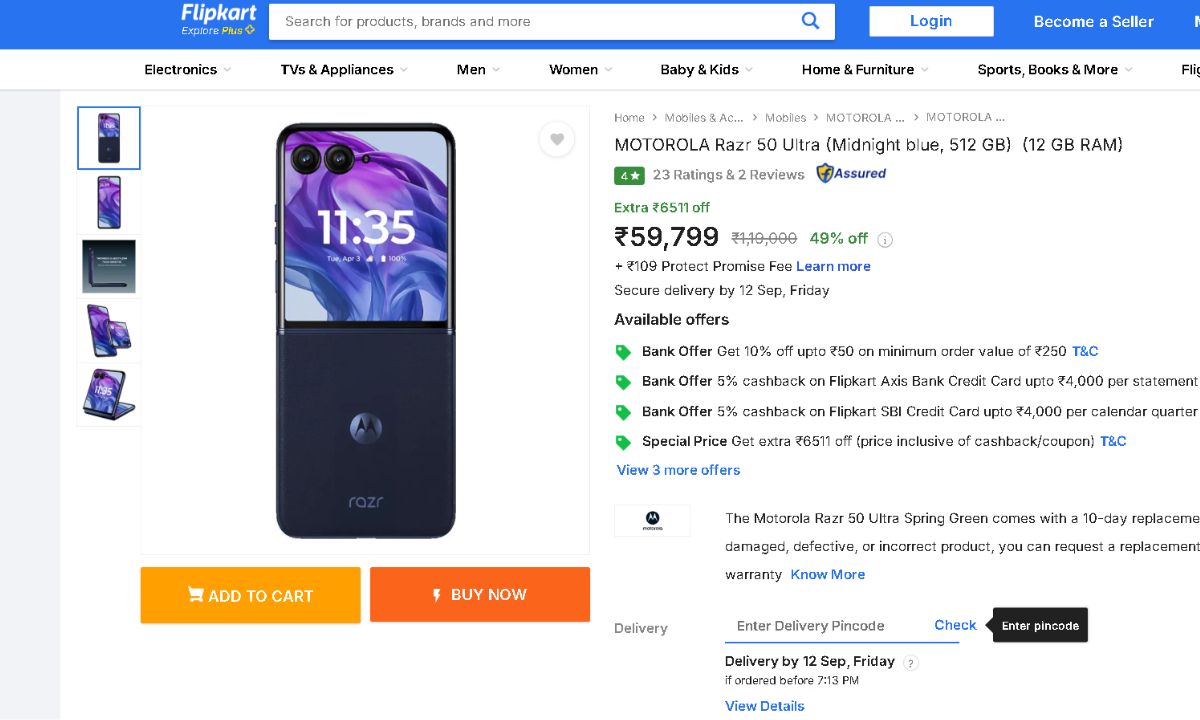Select the second phone thumbnail image
Screen dimensions: 1200x720
point(109,202)
